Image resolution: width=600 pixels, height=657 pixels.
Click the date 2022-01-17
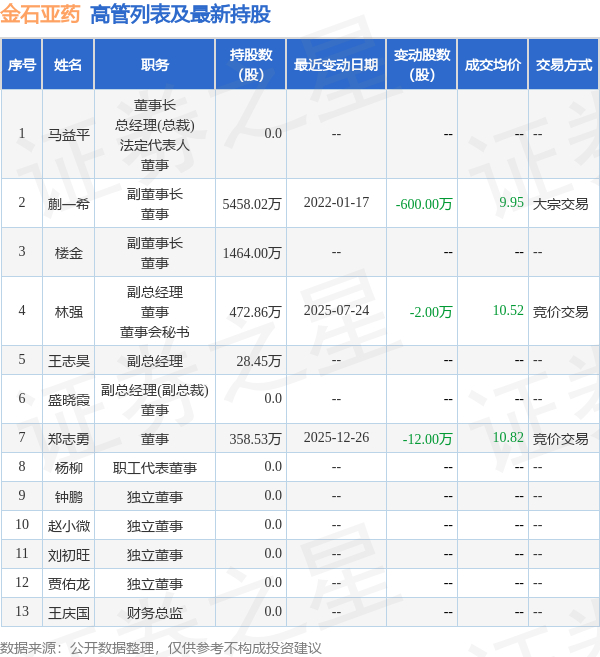pos(336,202)
